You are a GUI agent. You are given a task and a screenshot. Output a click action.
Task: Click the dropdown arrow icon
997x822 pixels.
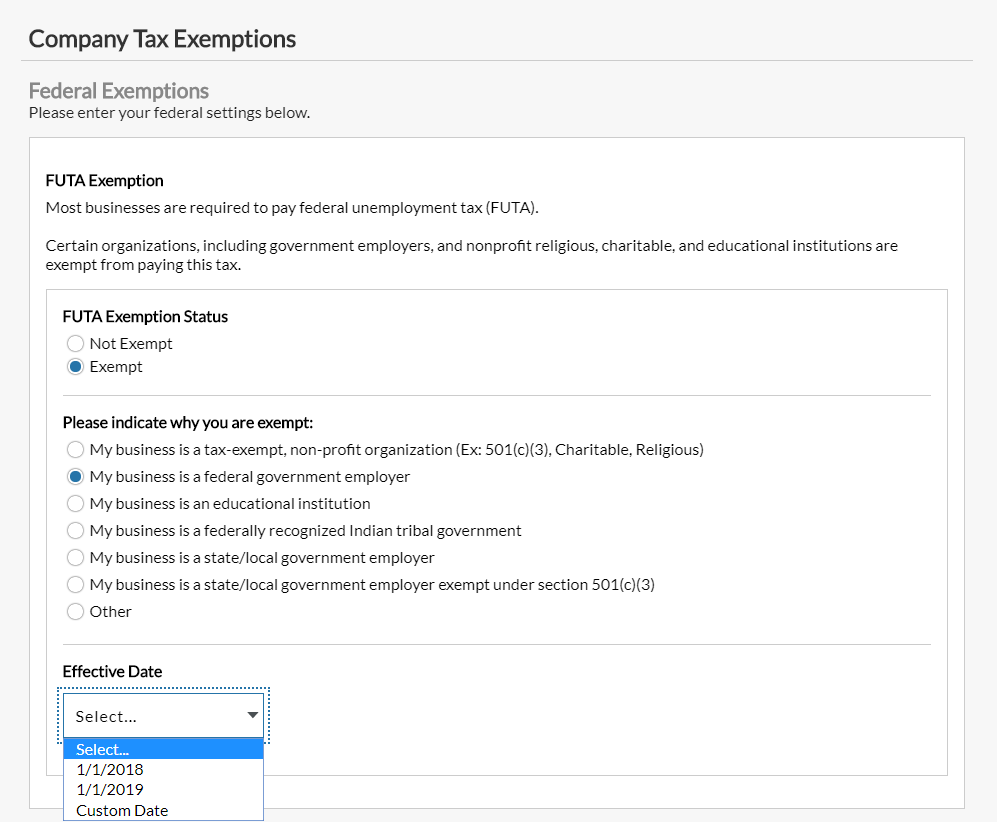click(252, 716)
